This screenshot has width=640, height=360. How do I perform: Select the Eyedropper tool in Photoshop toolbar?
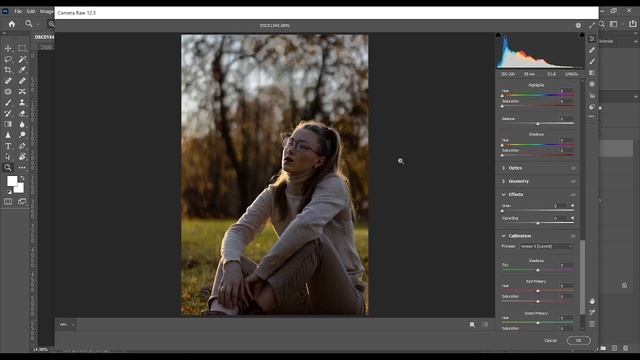22,70
